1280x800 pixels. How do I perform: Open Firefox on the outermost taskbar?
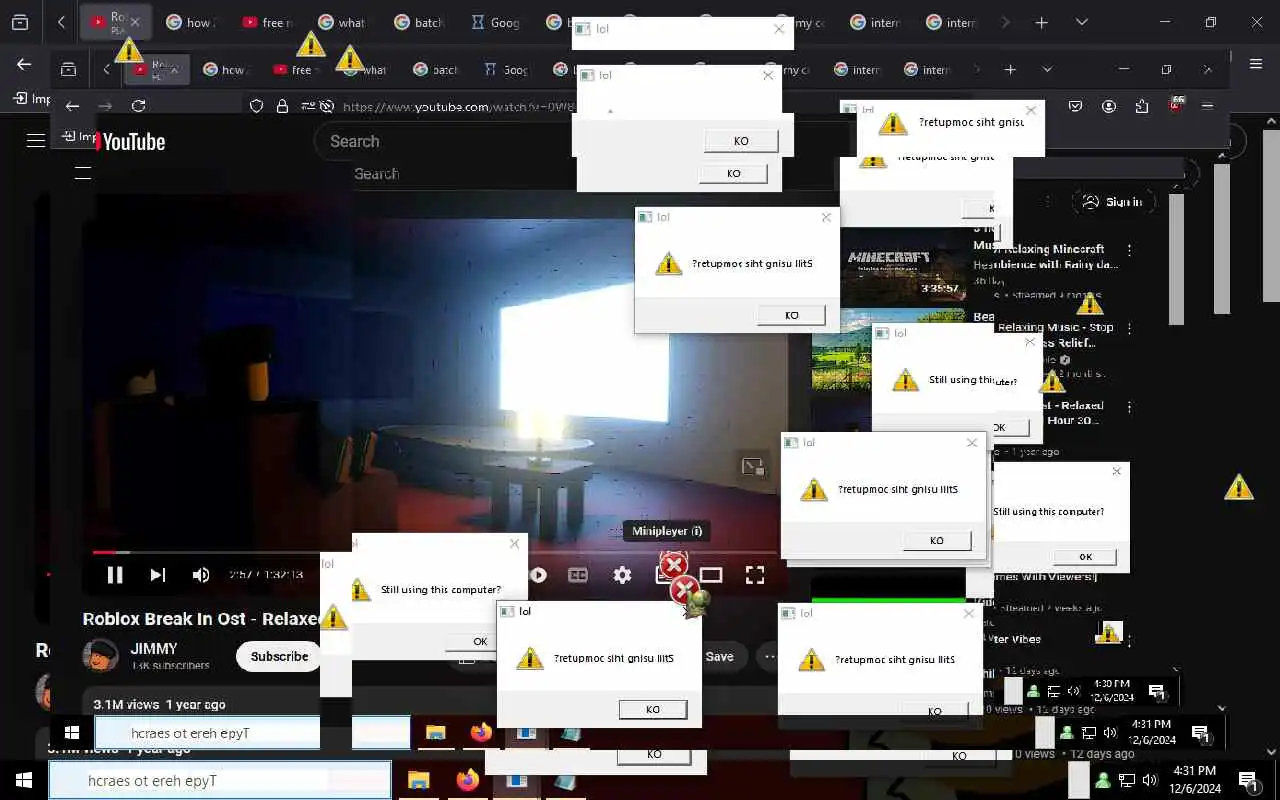tap(467, 780)
